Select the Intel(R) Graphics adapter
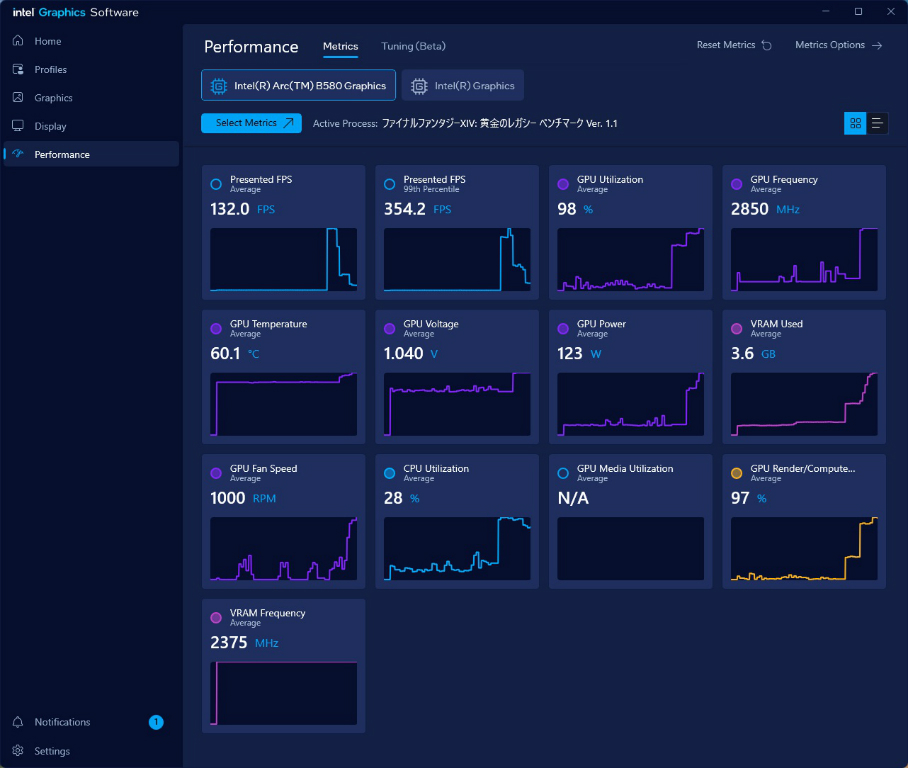This screenshot has height=768, width=908. (463, 86)
